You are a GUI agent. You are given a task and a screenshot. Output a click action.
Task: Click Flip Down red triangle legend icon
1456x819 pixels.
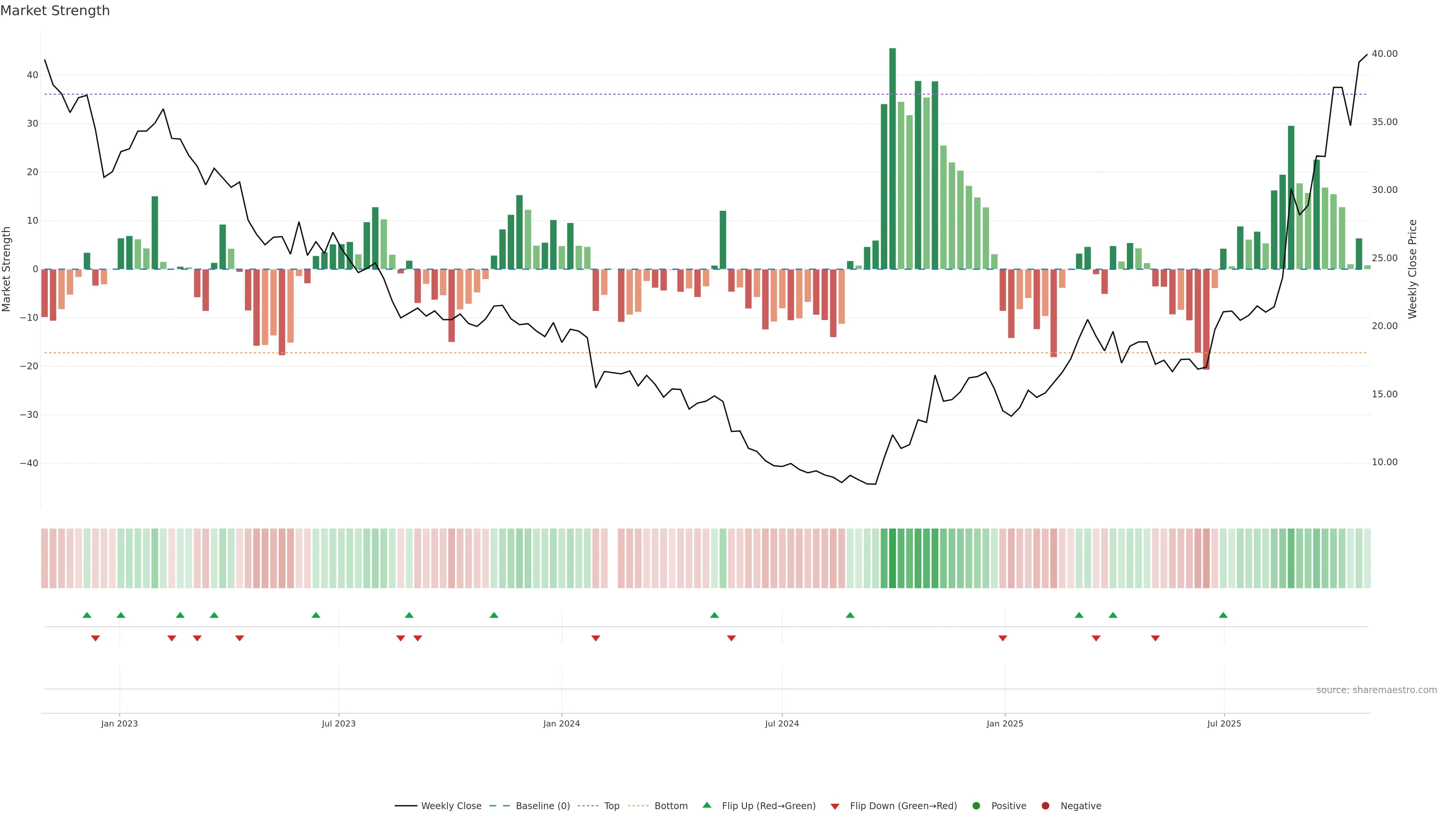835,806
